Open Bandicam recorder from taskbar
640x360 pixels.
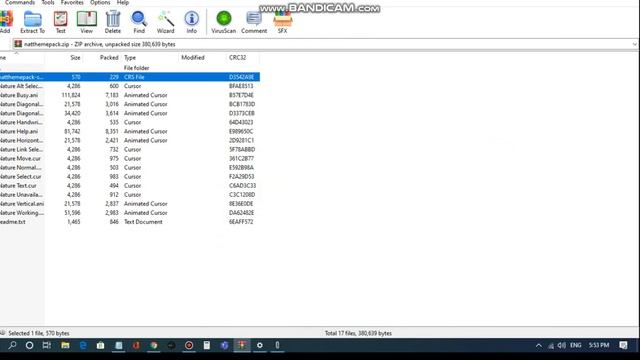click(x=189, y=345)
